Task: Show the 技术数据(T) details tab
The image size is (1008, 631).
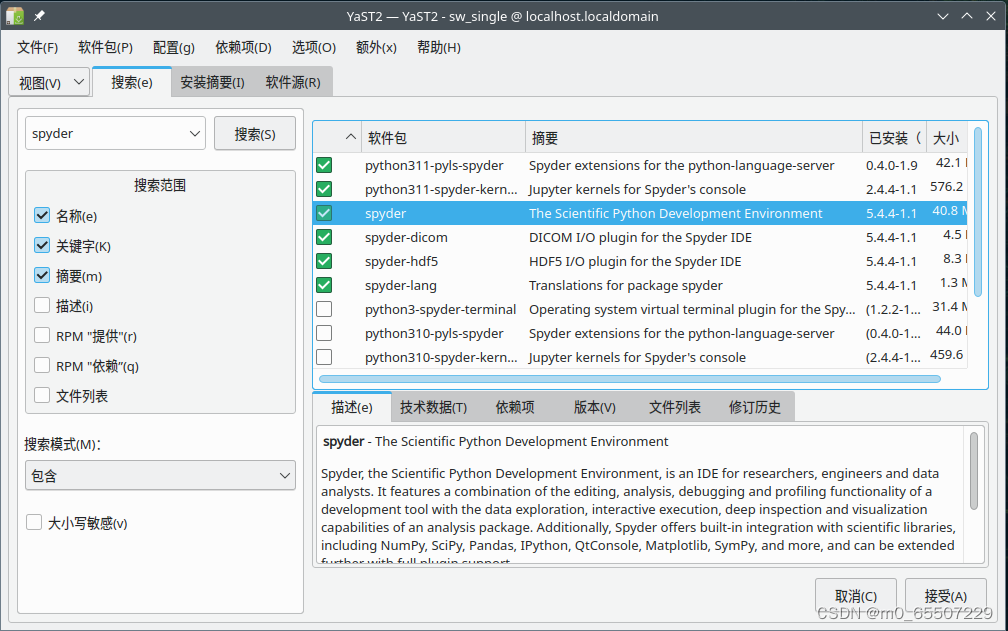Action: (x=433, y=407)
